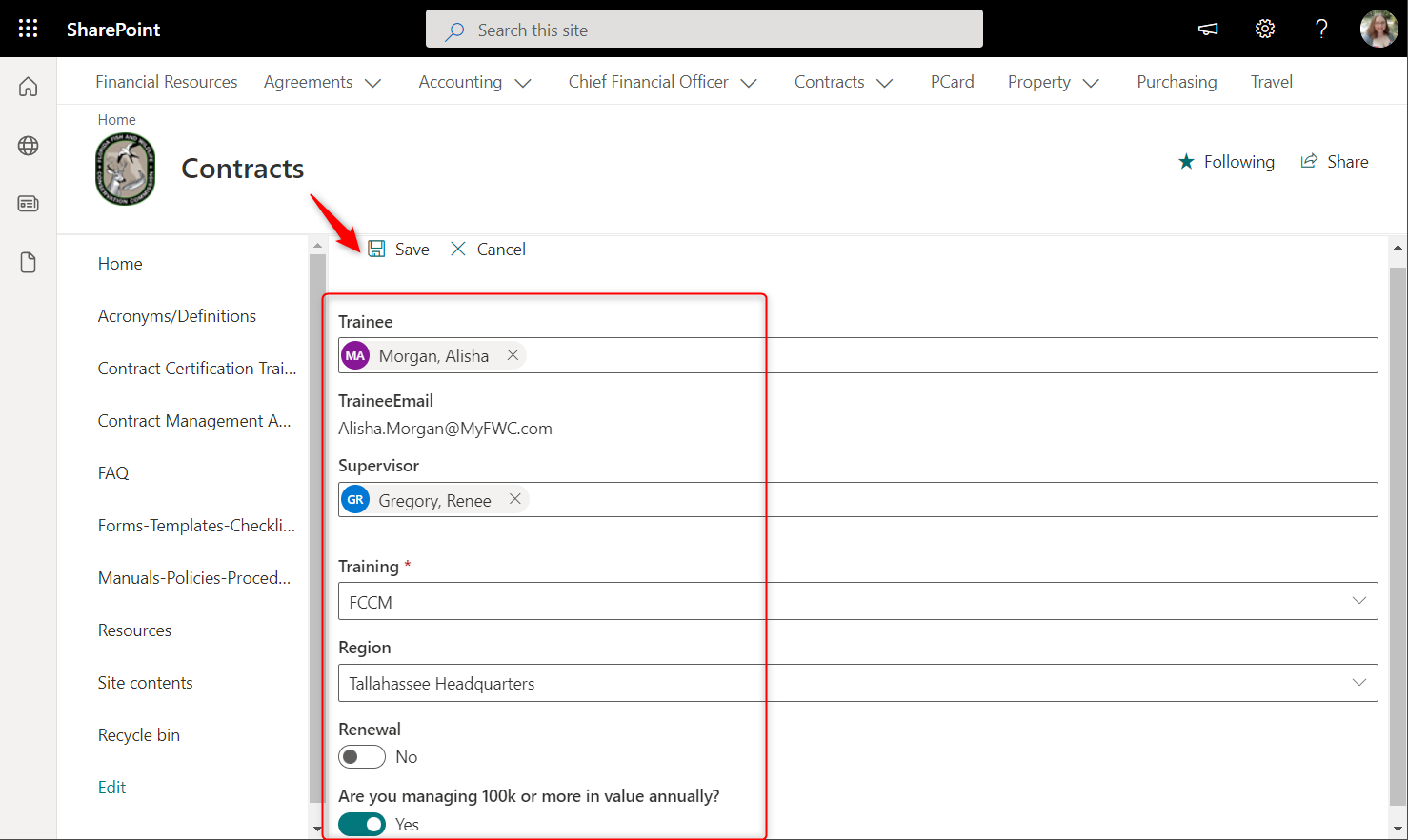This screenshot has width=1408, height=840.
Task: Select the Home icon in left rail
Action: click(28, 86)
